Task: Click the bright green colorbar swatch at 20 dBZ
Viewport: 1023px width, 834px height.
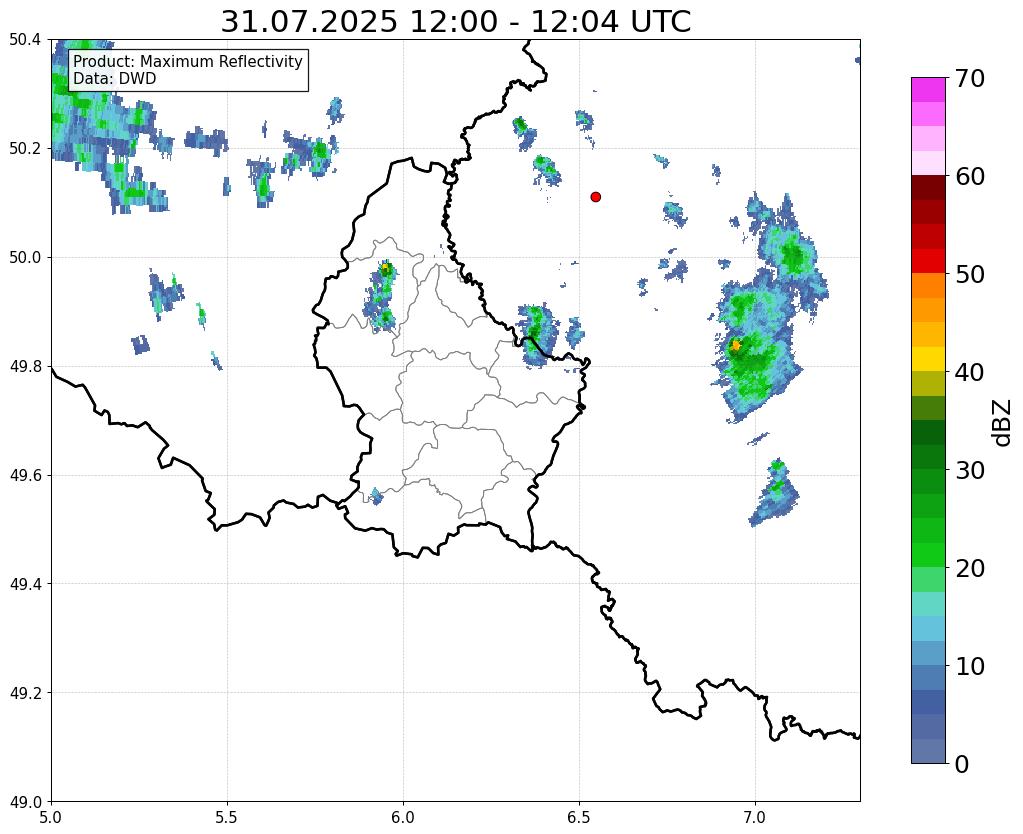Action: [928, 555]
